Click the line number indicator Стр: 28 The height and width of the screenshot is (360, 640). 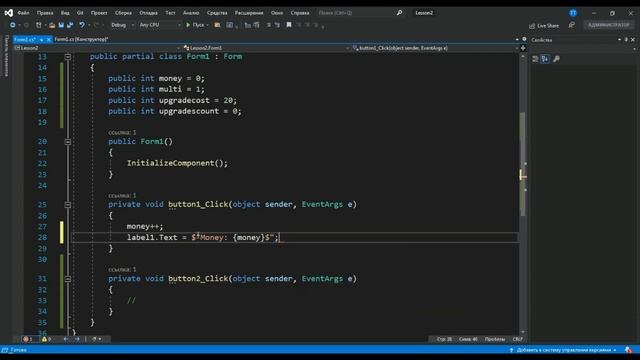[x=444, y=339]
